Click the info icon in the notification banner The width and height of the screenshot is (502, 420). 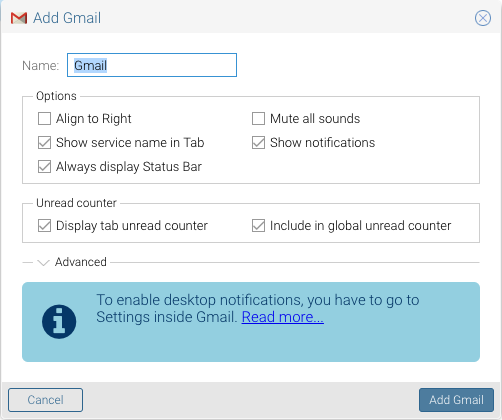59,322
